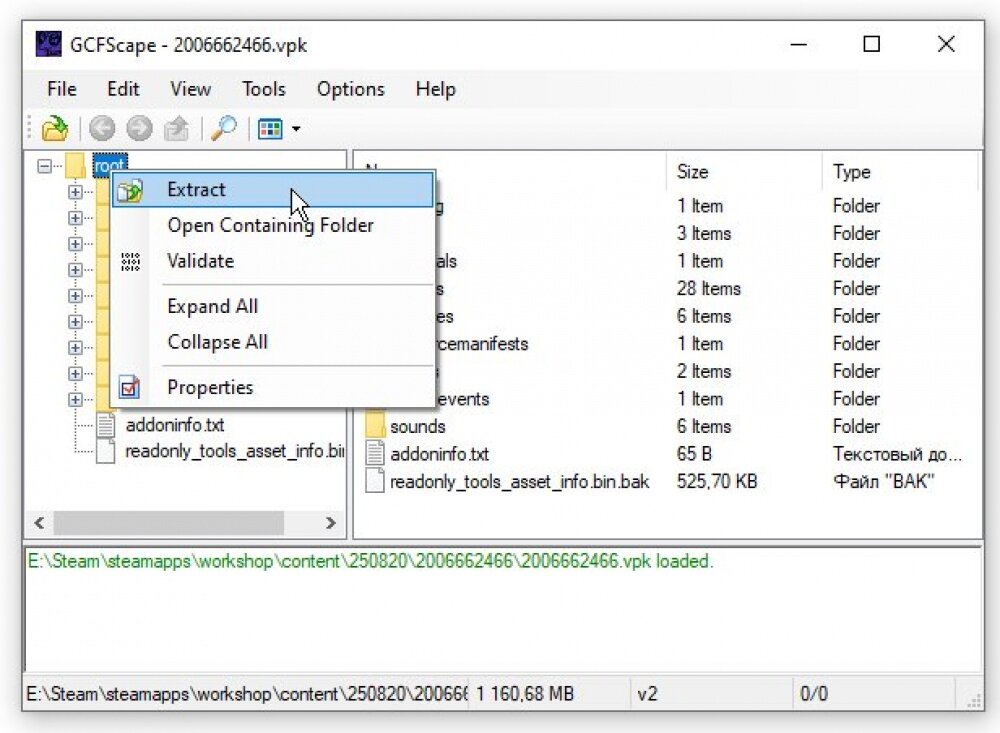Sort list by Size column header
1000x733 pixels.
[x=744, y=172]
